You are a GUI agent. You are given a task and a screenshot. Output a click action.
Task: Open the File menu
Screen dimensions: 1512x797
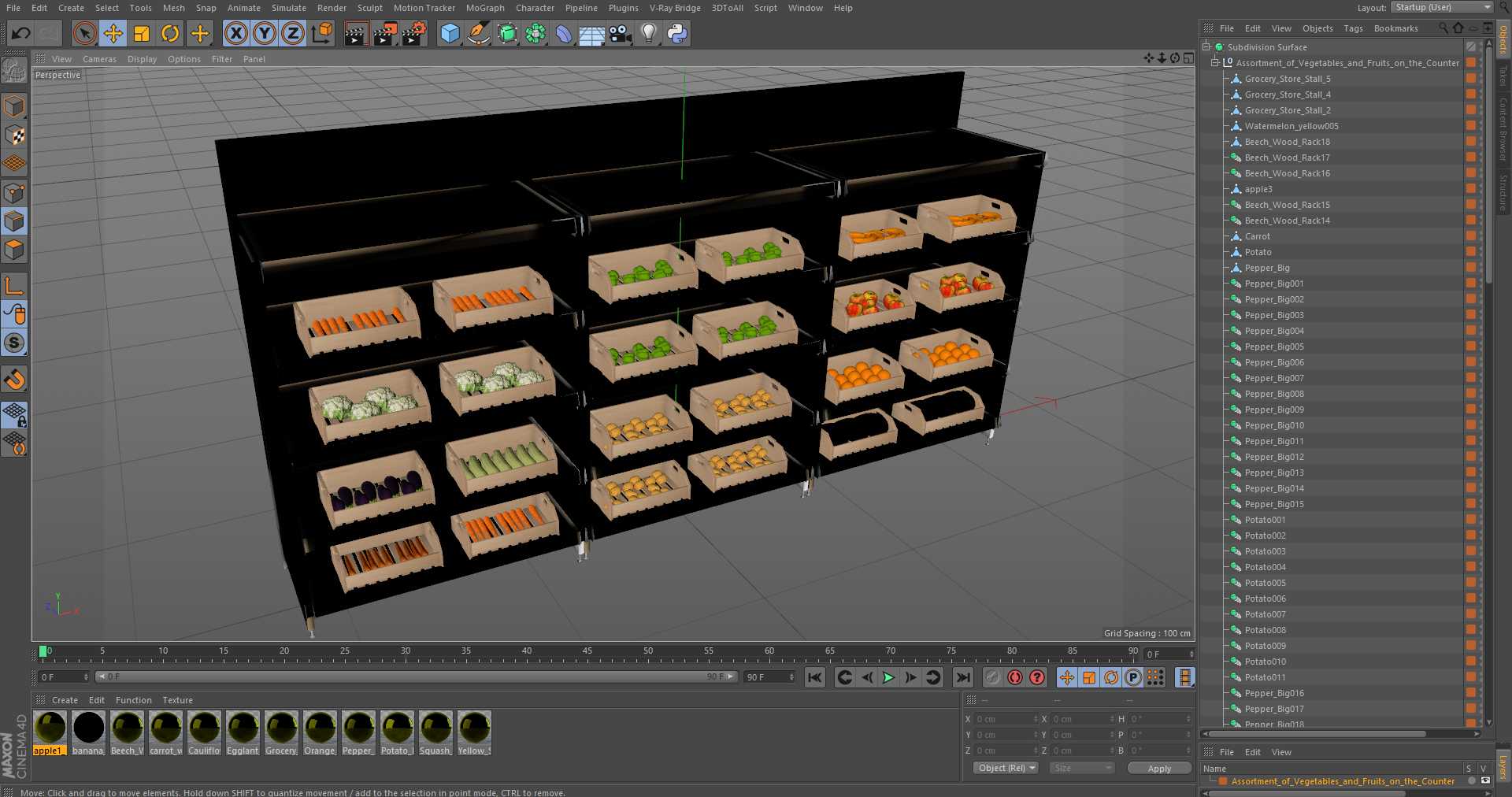13,8
